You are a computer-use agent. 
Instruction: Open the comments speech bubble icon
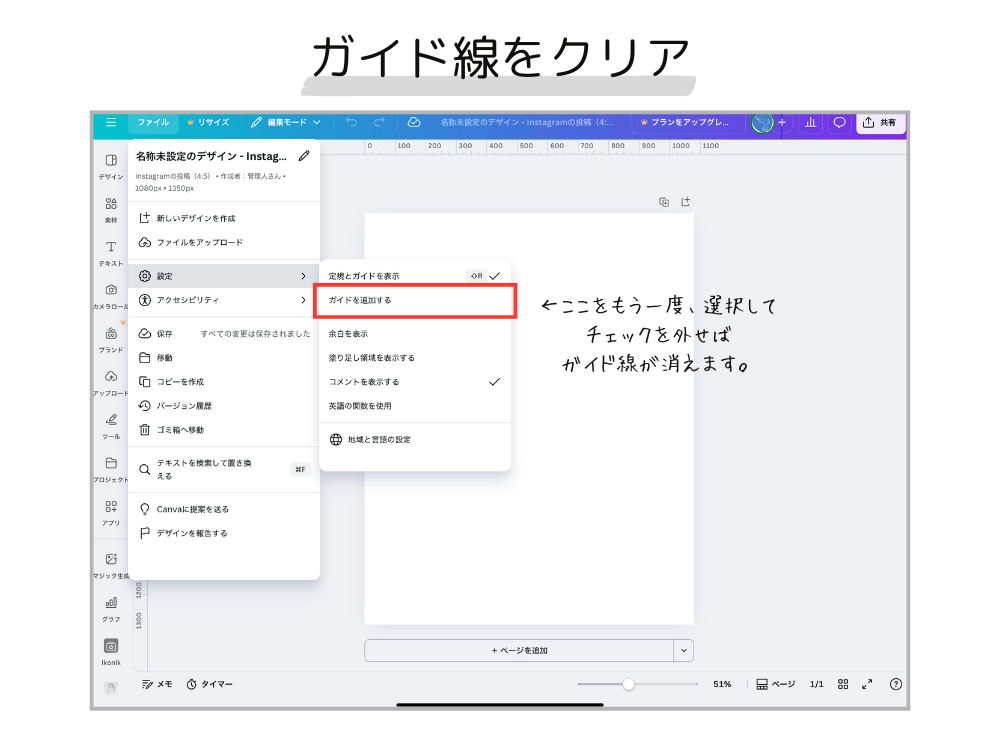click(x=839, y=122)
